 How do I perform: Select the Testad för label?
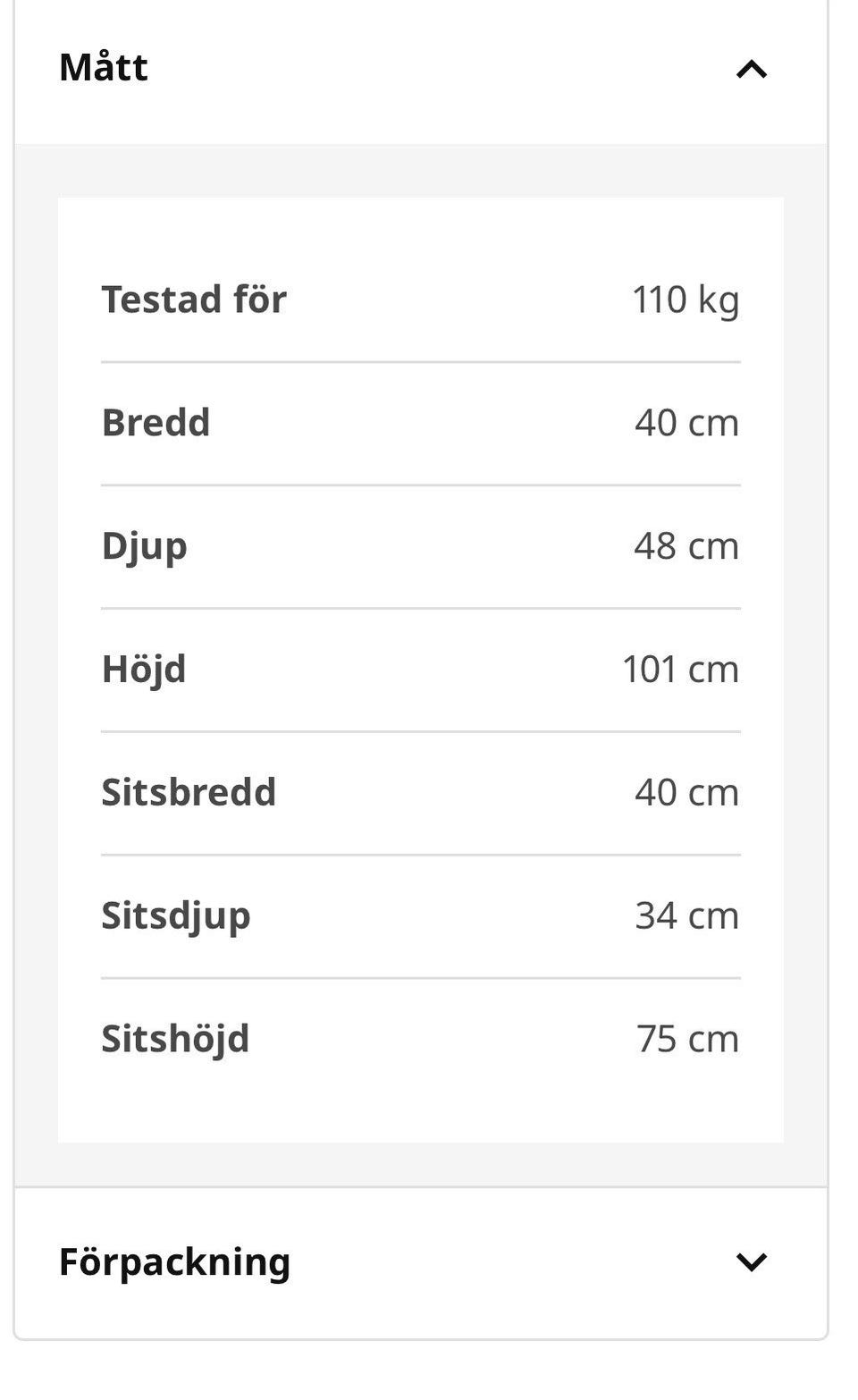pos(194,299)
